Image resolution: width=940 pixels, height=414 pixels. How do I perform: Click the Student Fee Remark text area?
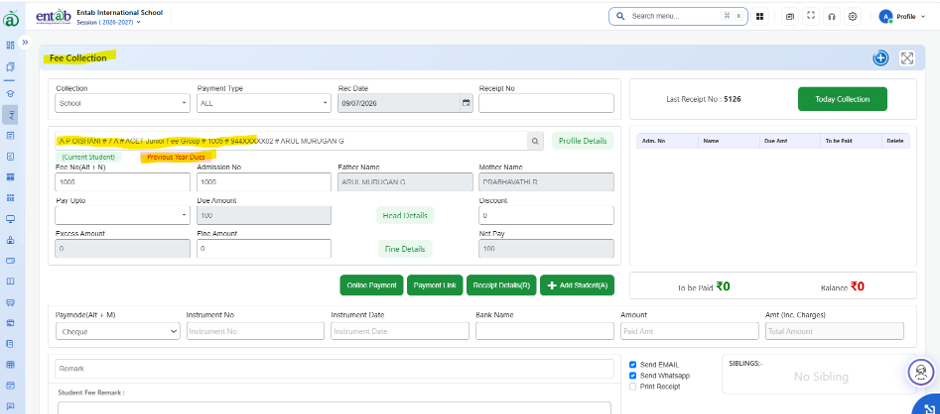(x=335, y=407)
